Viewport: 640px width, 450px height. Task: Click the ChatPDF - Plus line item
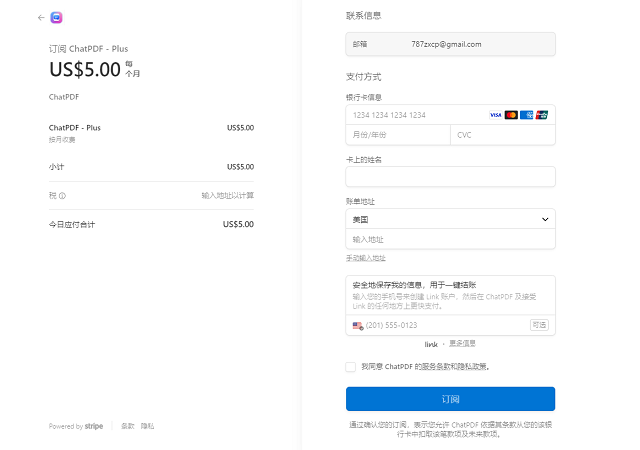(x=75, y=128)
